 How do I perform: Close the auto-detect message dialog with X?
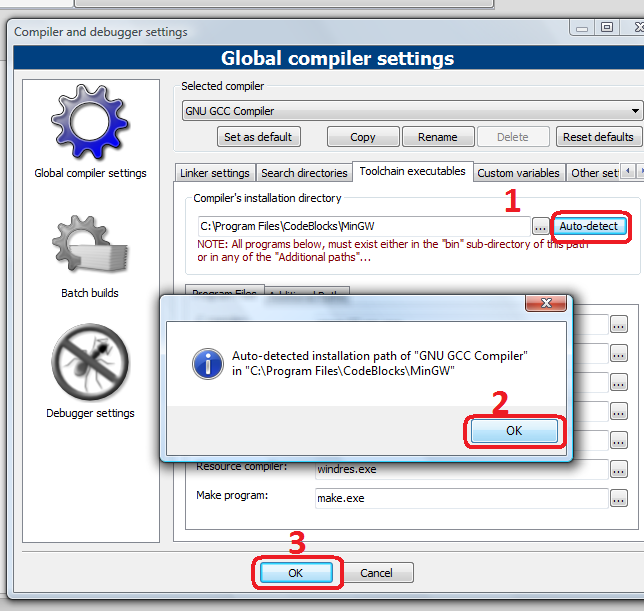(x=547, y=304)
